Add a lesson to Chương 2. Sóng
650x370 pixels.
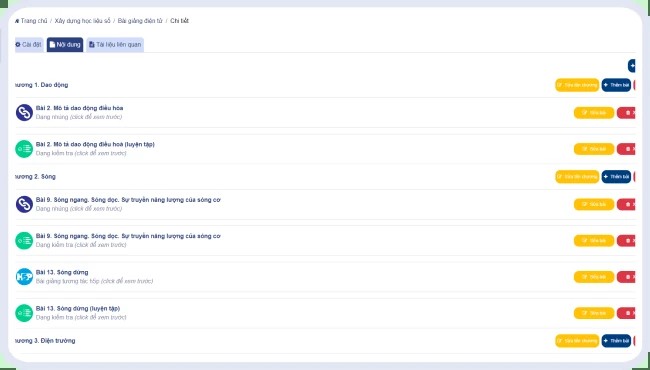tap(616, 177)
